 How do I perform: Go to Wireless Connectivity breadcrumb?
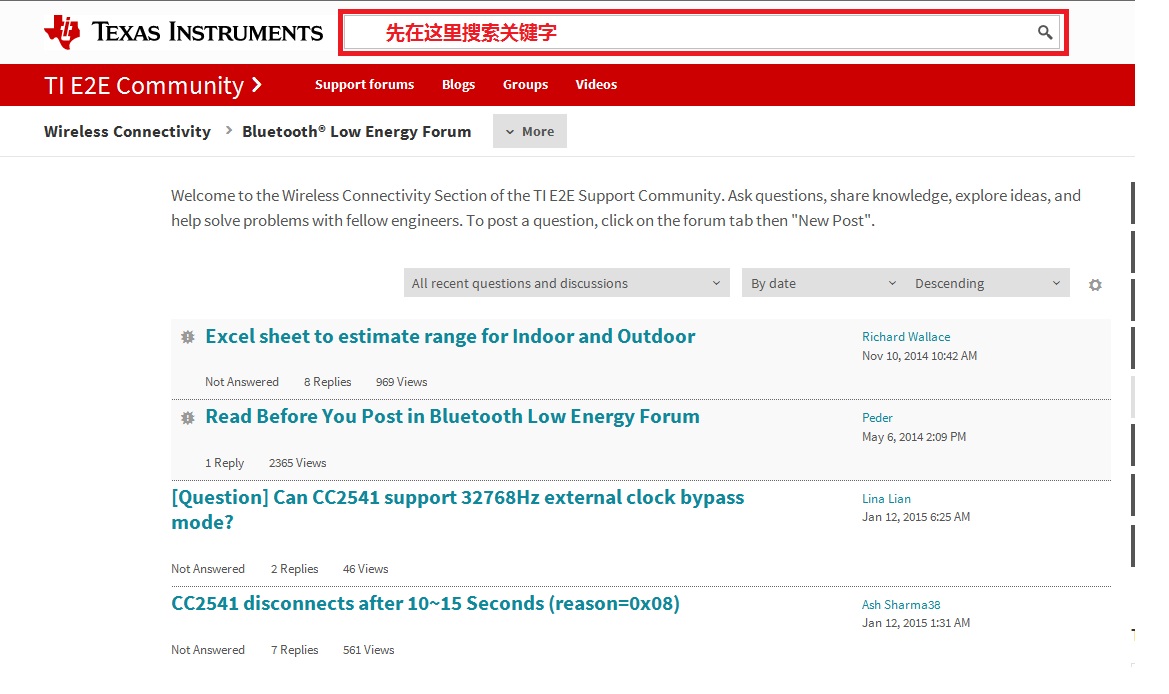127,131
